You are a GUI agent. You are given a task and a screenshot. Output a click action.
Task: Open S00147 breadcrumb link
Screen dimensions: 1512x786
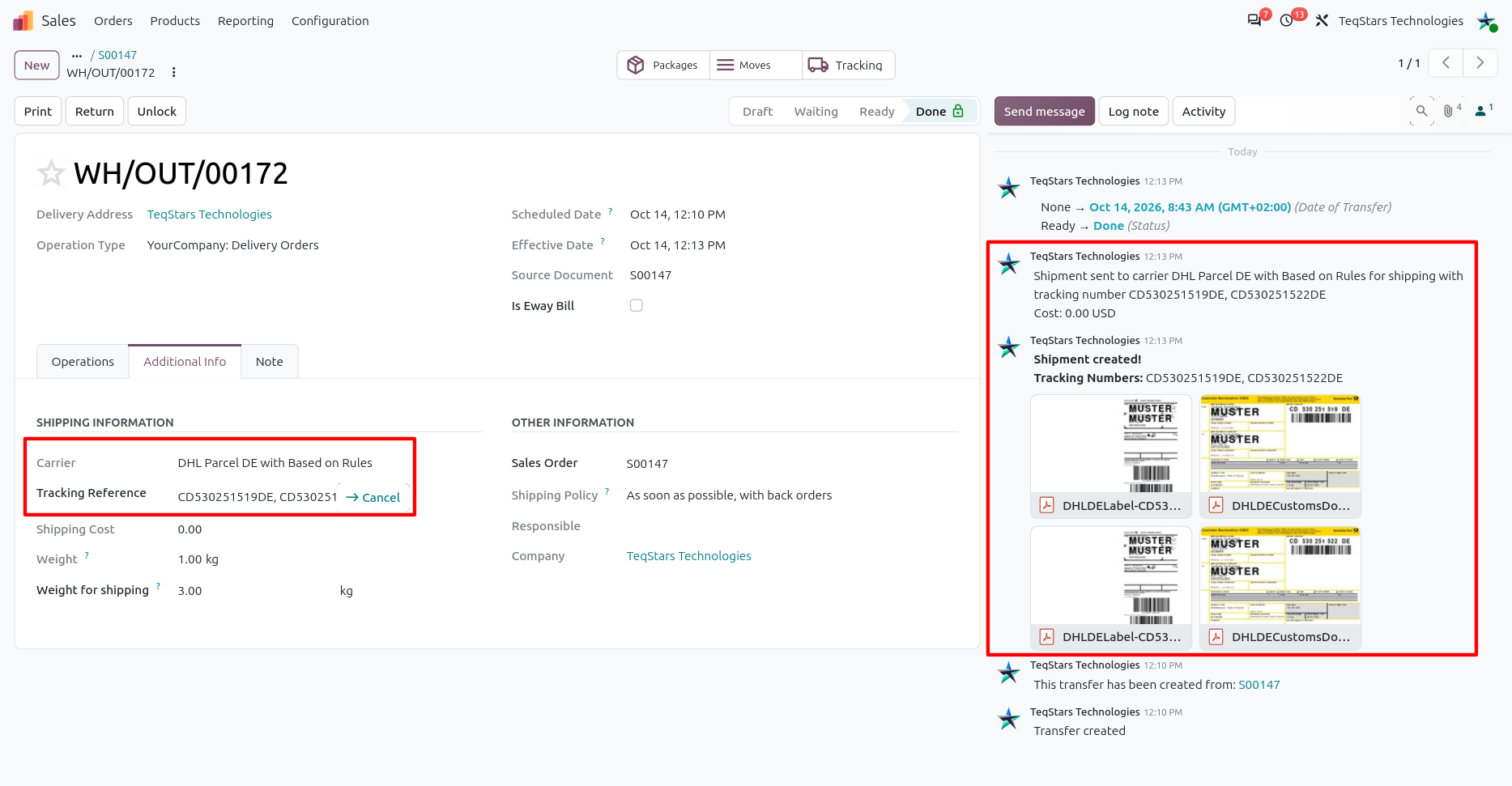pos(117,55)
